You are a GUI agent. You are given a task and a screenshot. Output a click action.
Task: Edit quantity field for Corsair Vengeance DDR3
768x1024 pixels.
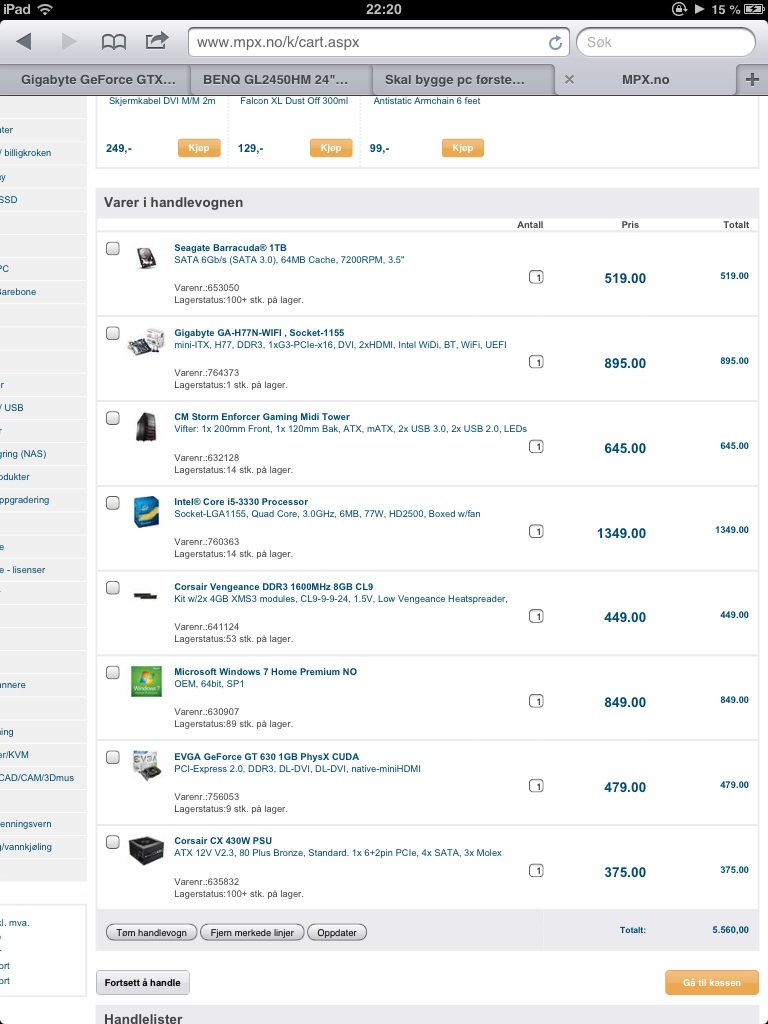[536, 616]
